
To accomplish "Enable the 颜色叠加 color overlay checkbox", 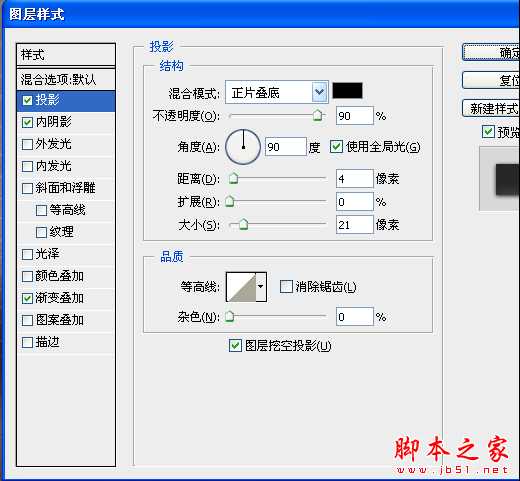I will [x=27, y=276].
